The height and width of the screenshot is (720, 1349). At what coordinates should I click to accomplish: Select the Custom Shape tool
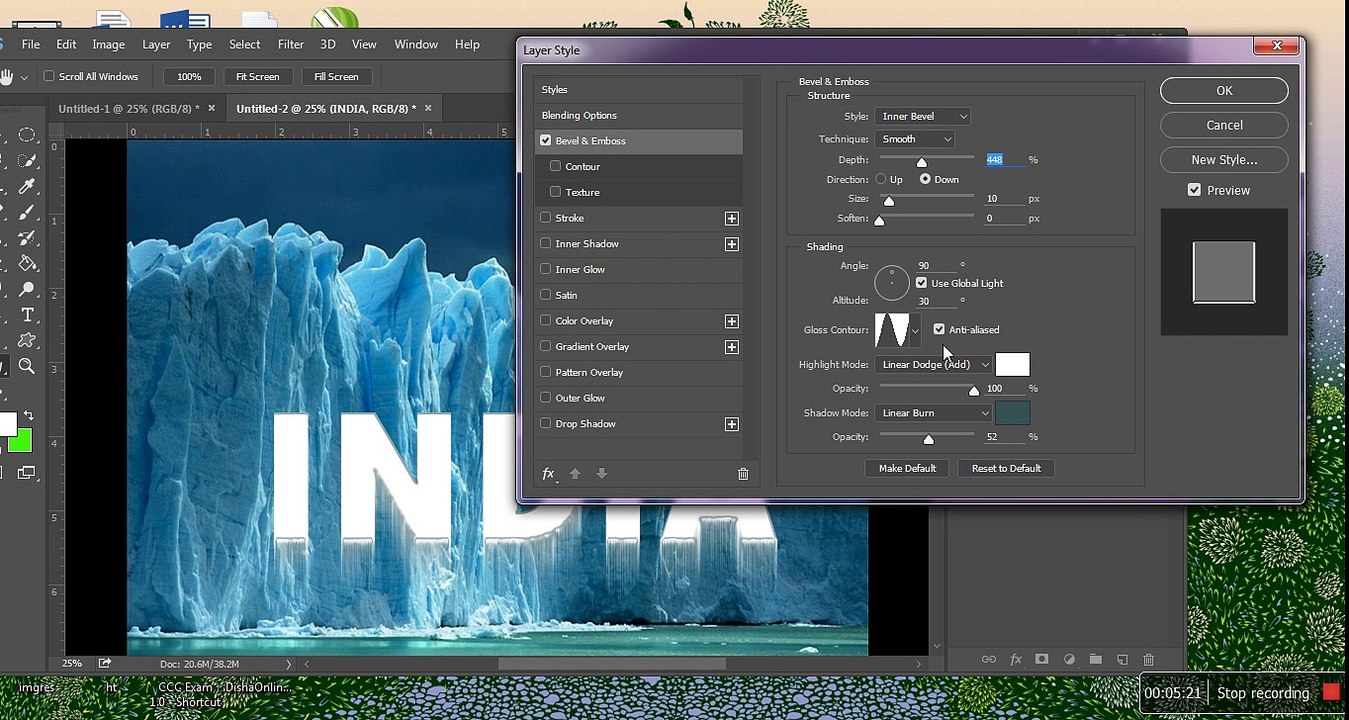(27, 341)
